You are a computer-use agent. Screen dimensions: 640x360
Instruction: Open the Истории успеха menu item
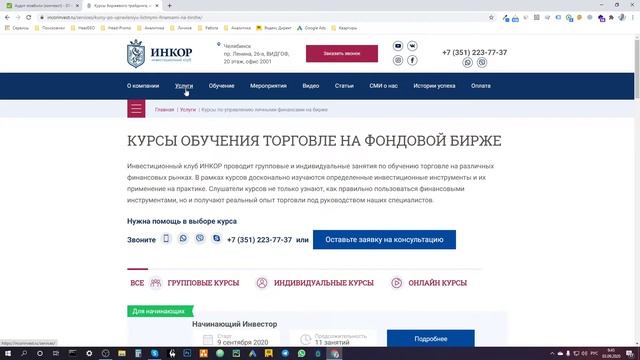434,86
